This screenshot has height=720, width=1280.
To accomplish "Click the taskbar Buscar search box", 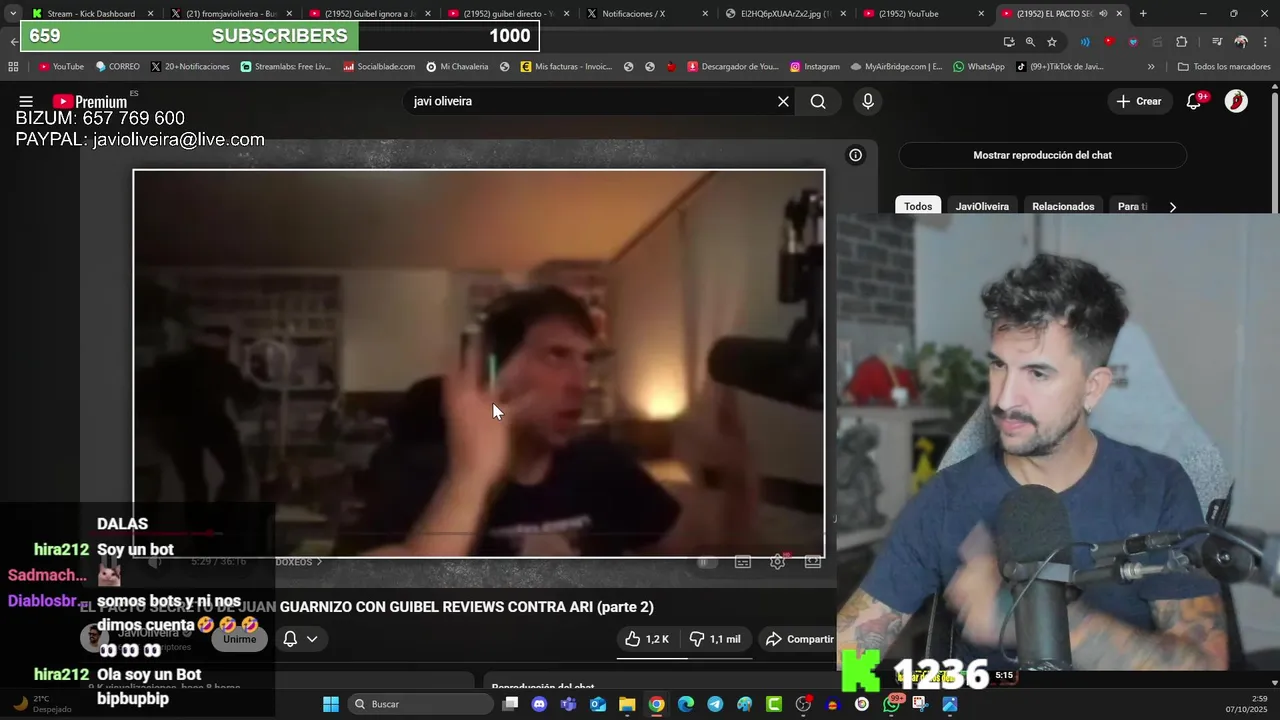I will (422, 704).
